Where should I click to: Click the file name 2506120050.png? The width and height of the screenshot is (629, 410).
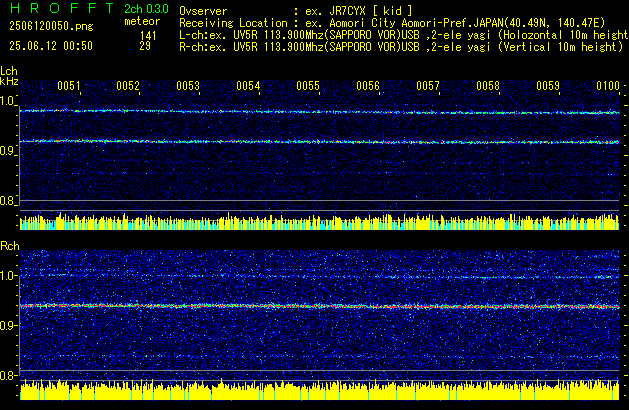pyautogui.click(x=51, y=26)
